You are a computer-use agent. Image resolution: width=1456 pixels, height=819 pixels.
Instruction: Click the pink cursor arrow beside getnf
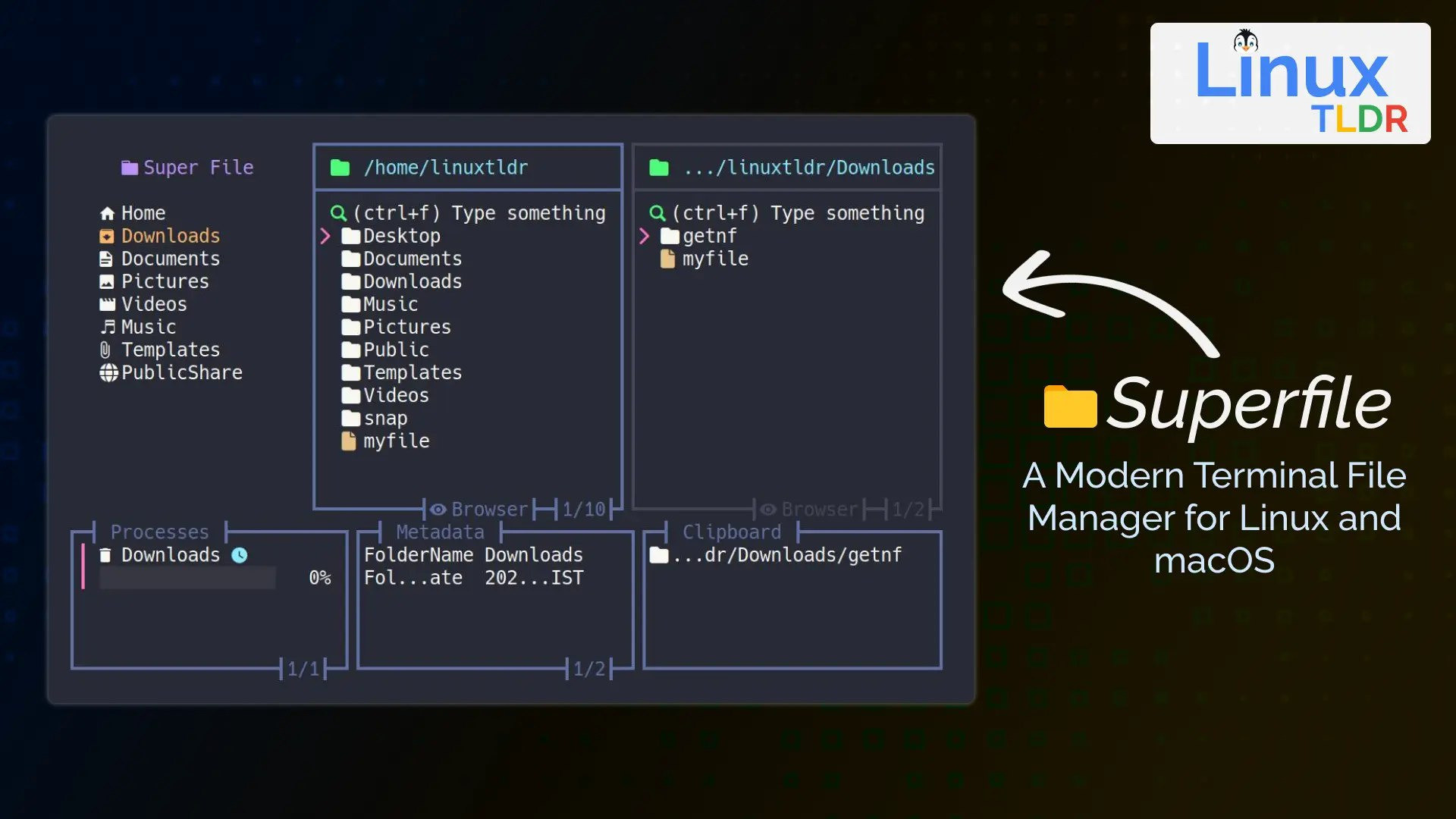645,236
